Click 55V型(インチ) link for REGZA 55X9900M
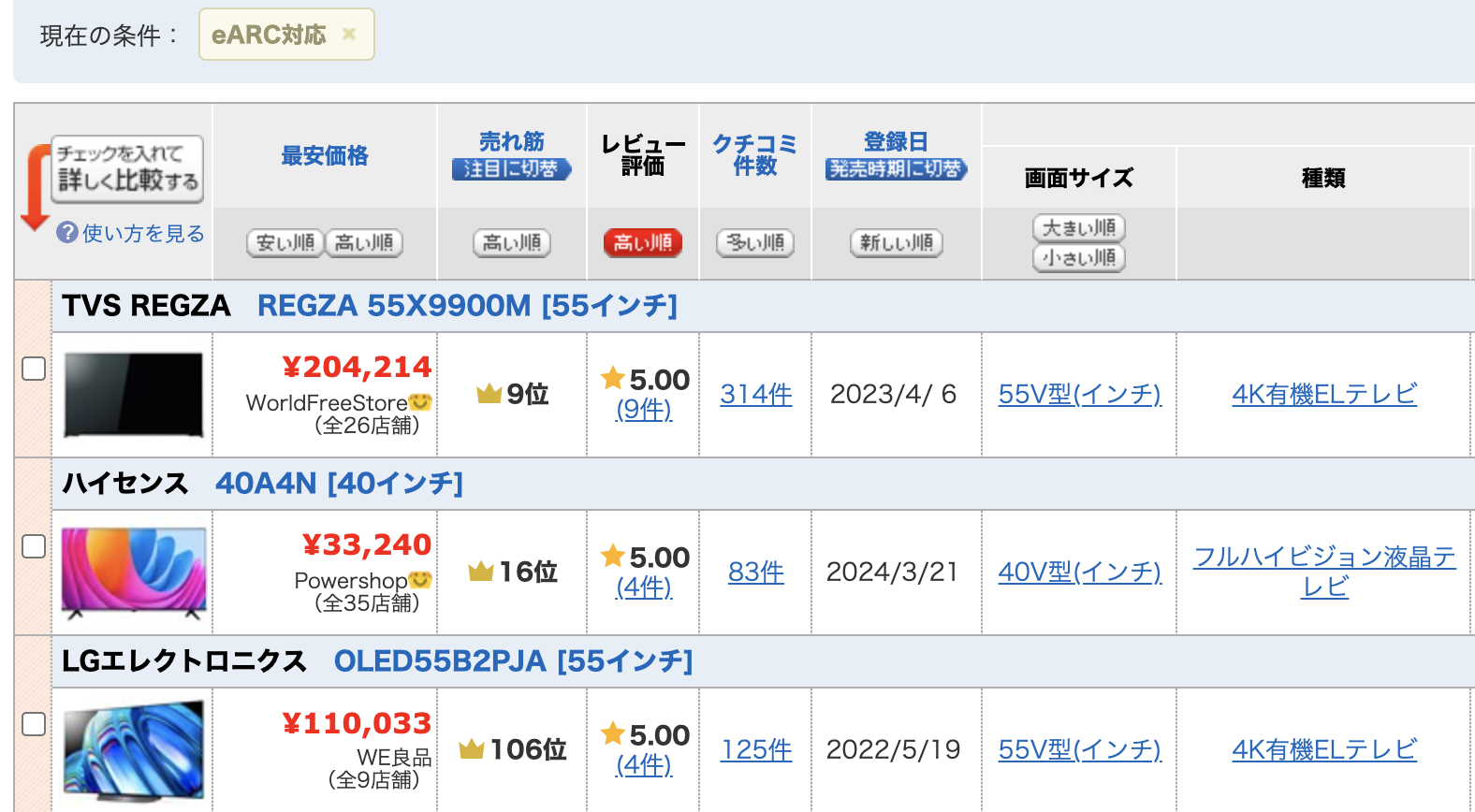Image resolution: width=1475 pixels, height=812 pixels. [1080, 394]
